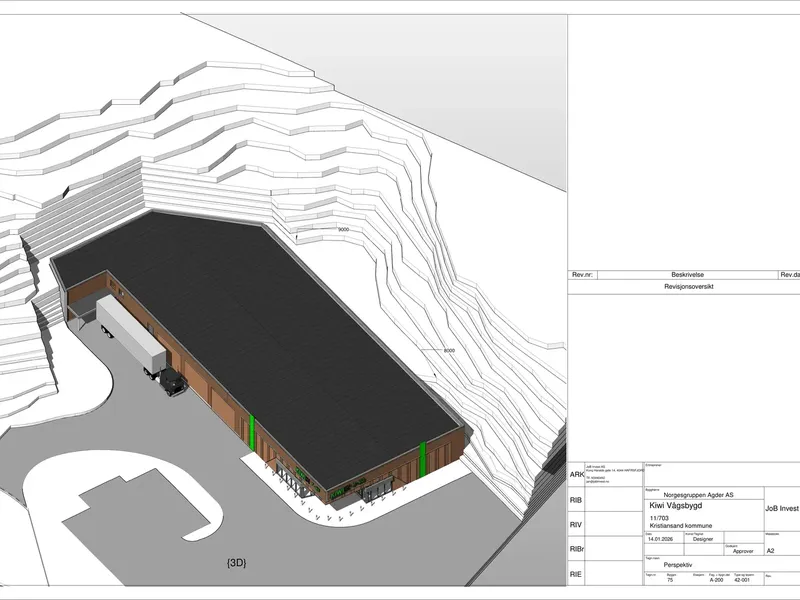Click the "Revisjonsoversikt" title
Screen dimensions: 800x600
point(689,287)
